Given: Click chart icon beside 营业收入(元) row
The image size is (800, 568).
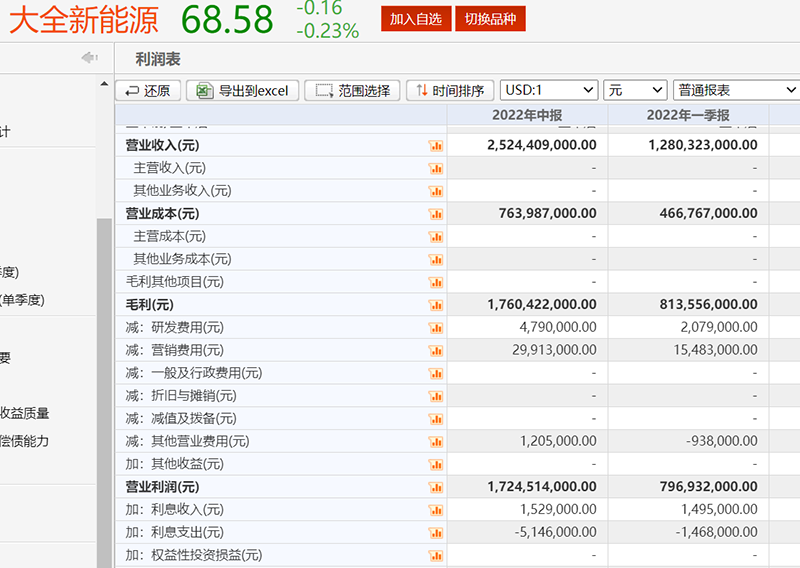Looking at the screenshot, I should tap(435, 145).
